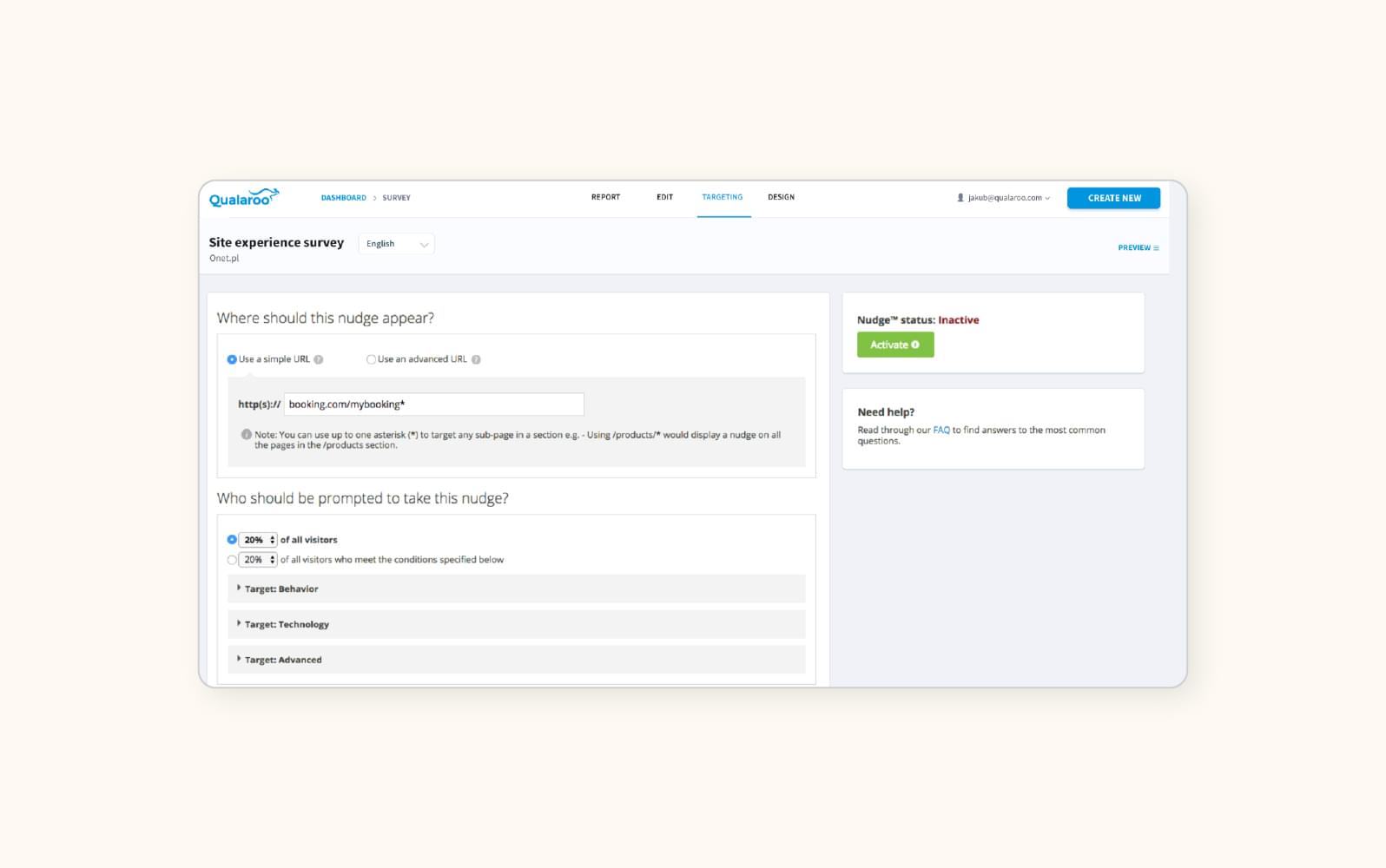Click the 'Who should be prompted' heading

[362, 498]
